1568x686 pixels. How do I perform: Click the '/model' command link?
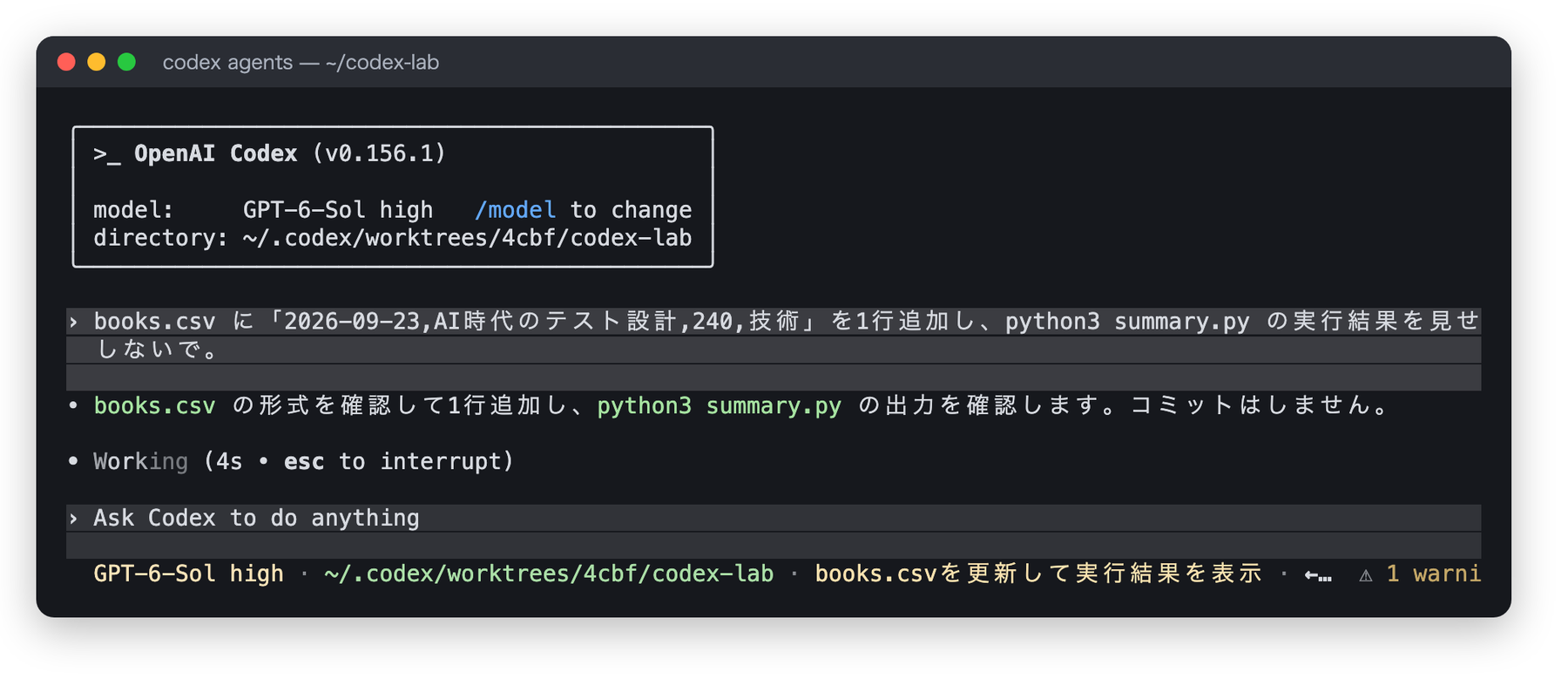tap(515, 210)
